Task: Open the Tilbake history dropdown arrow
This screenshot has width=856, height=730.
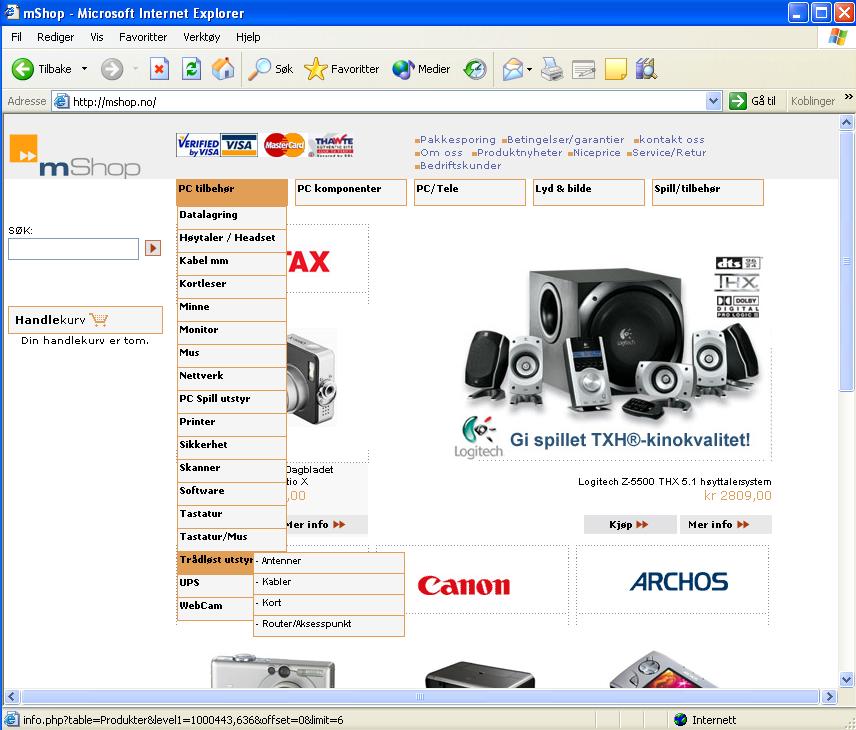Action: pyautogui.click(x=84, y=69)
